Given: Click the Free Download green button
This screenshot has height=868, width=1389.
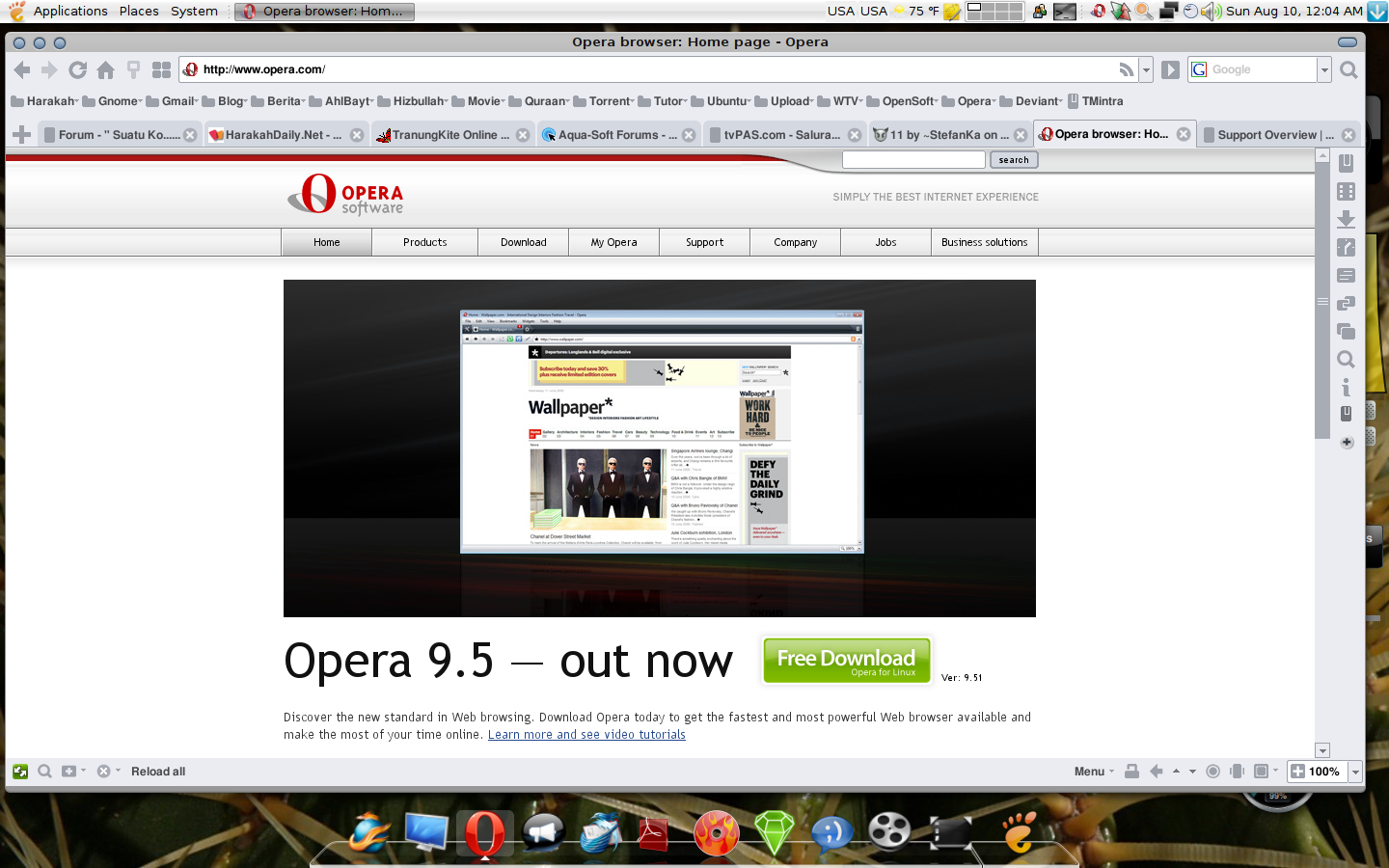Looking at the screenshot, I should (x=847, y=661).
